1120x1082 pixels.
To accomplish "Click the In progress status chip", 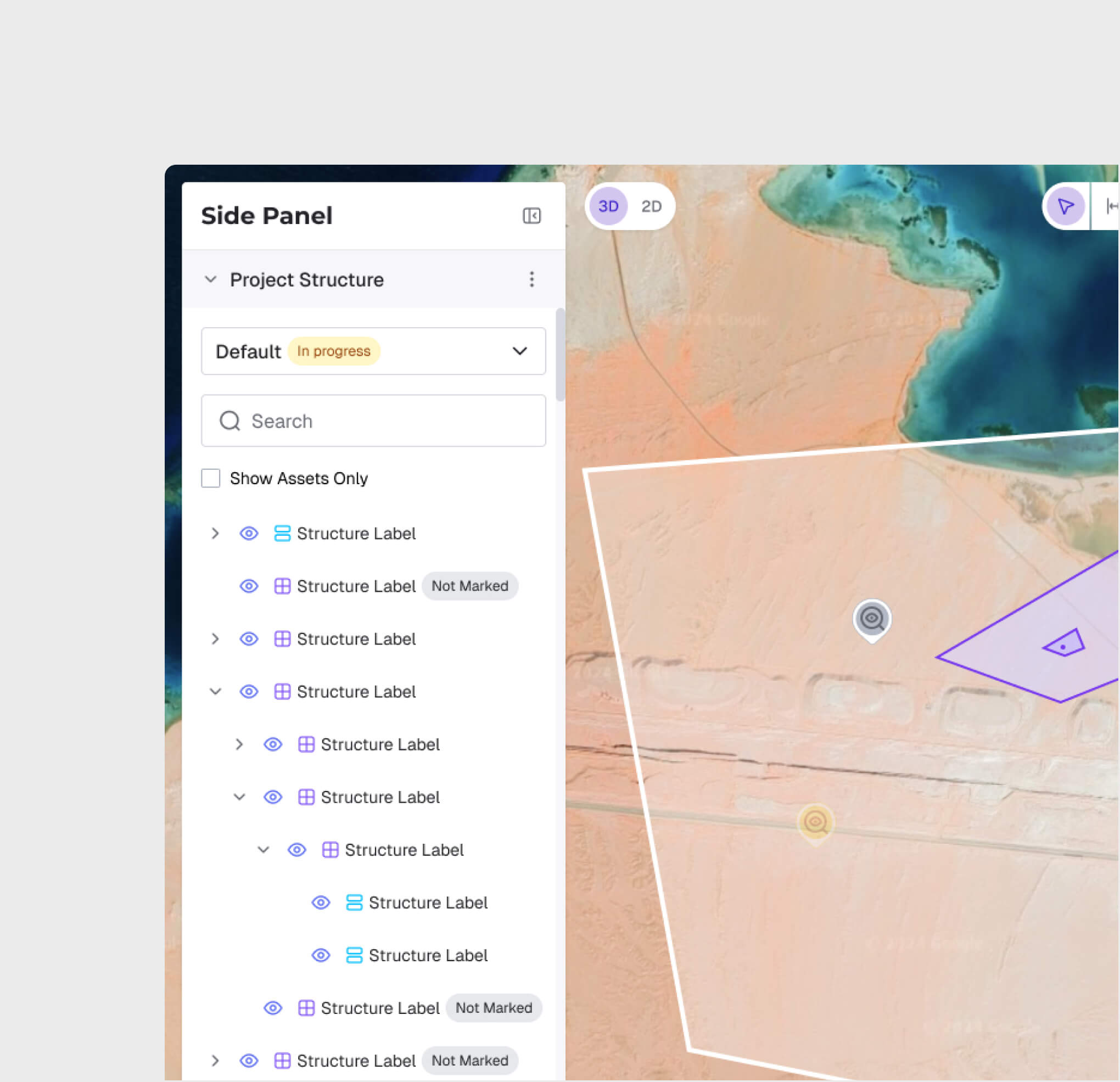I will (x=334, y=351).
